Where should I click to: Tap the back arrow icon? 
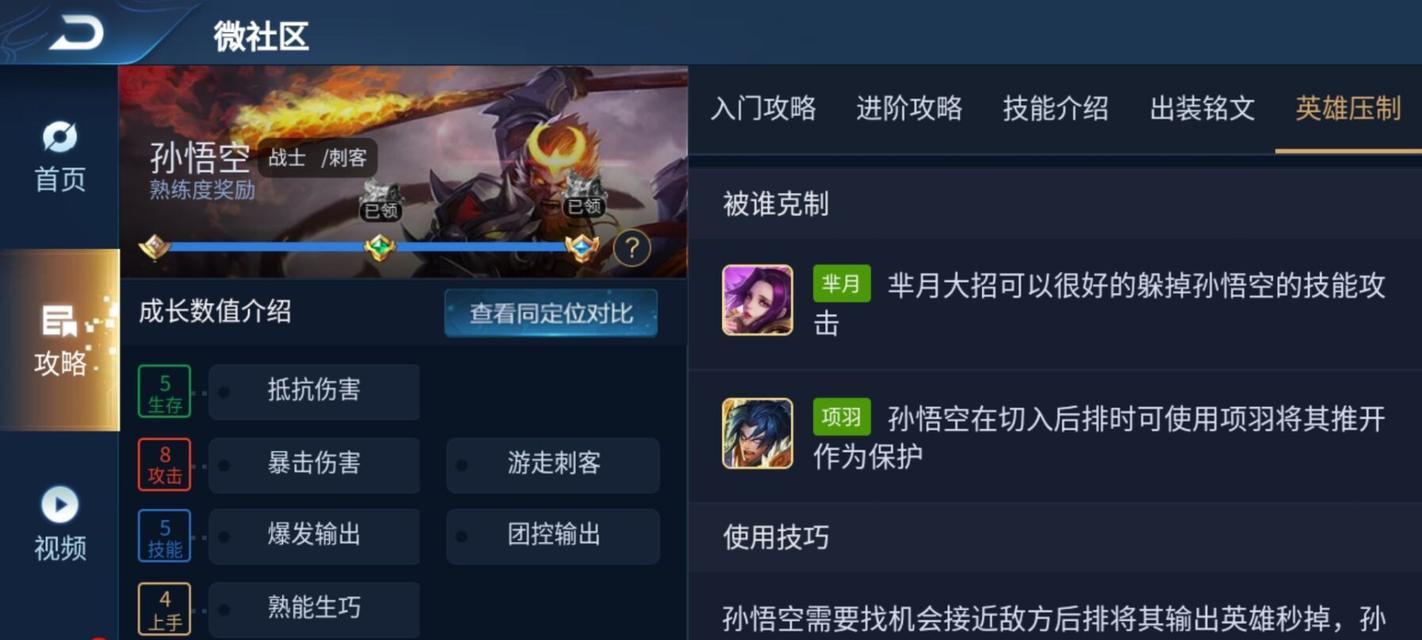tap(76, 34)
